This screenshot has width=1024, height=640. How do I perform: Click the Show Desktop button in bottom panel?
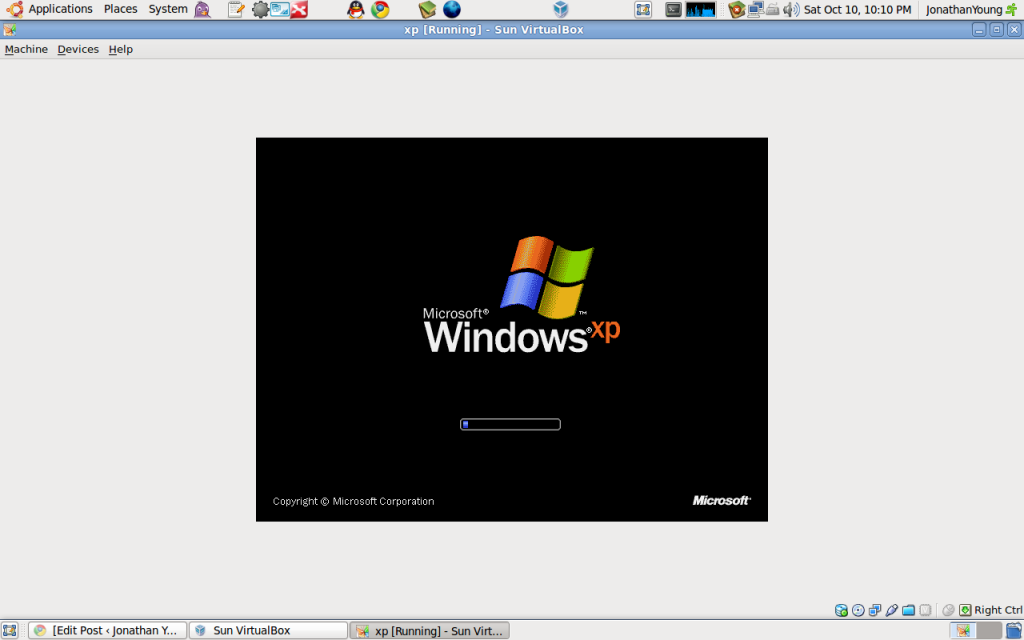coord(9,630)
